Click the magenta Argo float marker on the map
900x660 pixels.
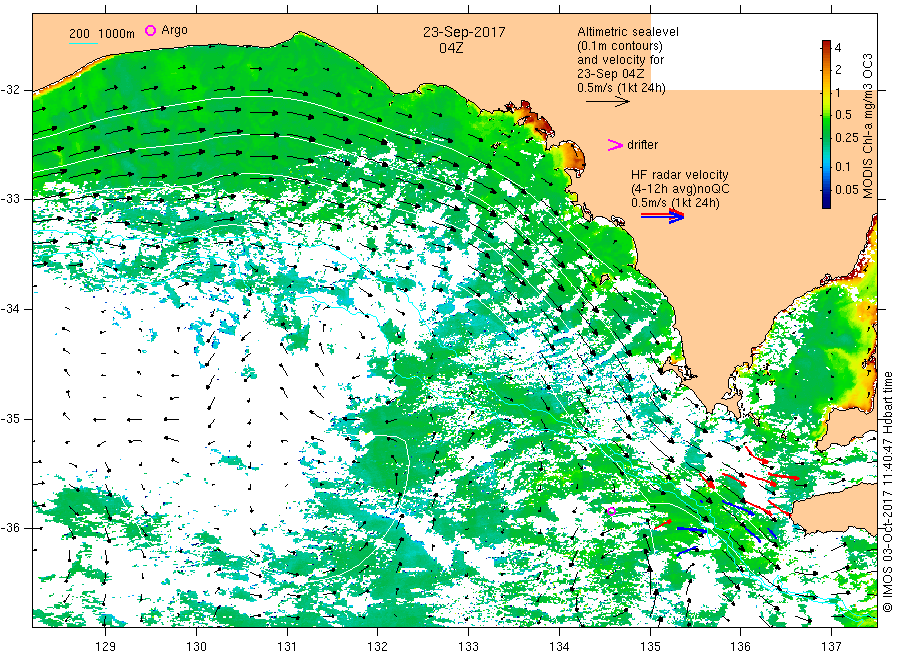[x=611, y=511]
